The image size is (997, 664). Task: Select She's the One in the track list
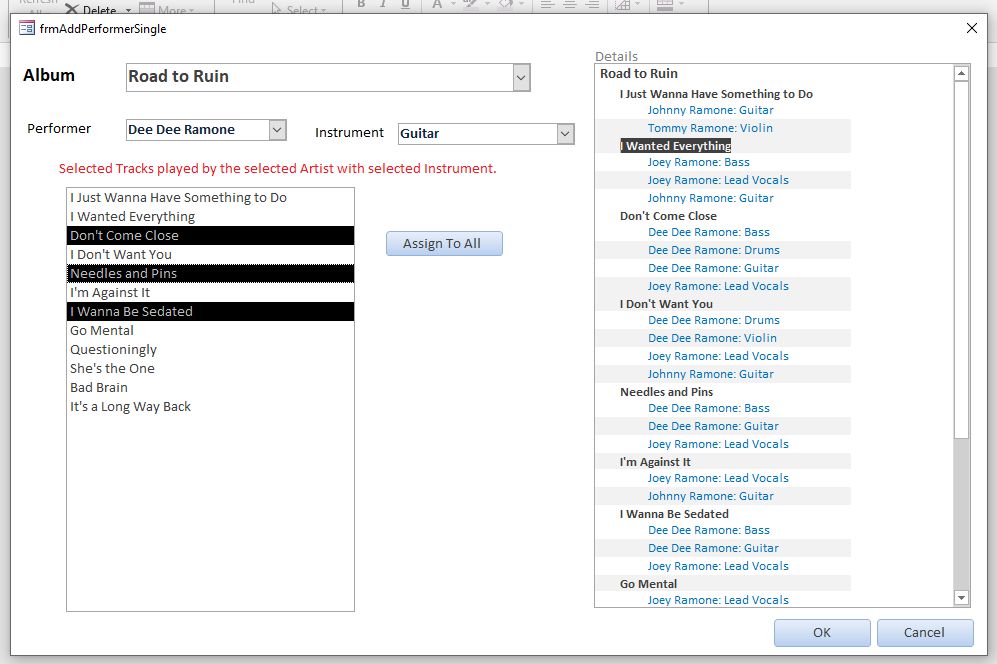[210, 369]
